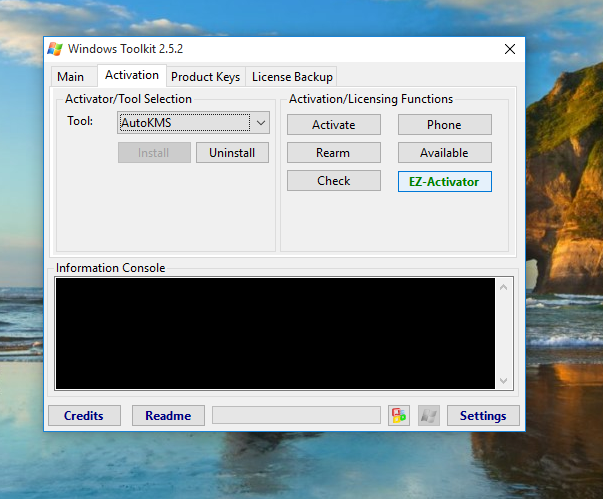The image size is (603, 499).
Task: Open the Settings button
Action: tap(483, 416)
